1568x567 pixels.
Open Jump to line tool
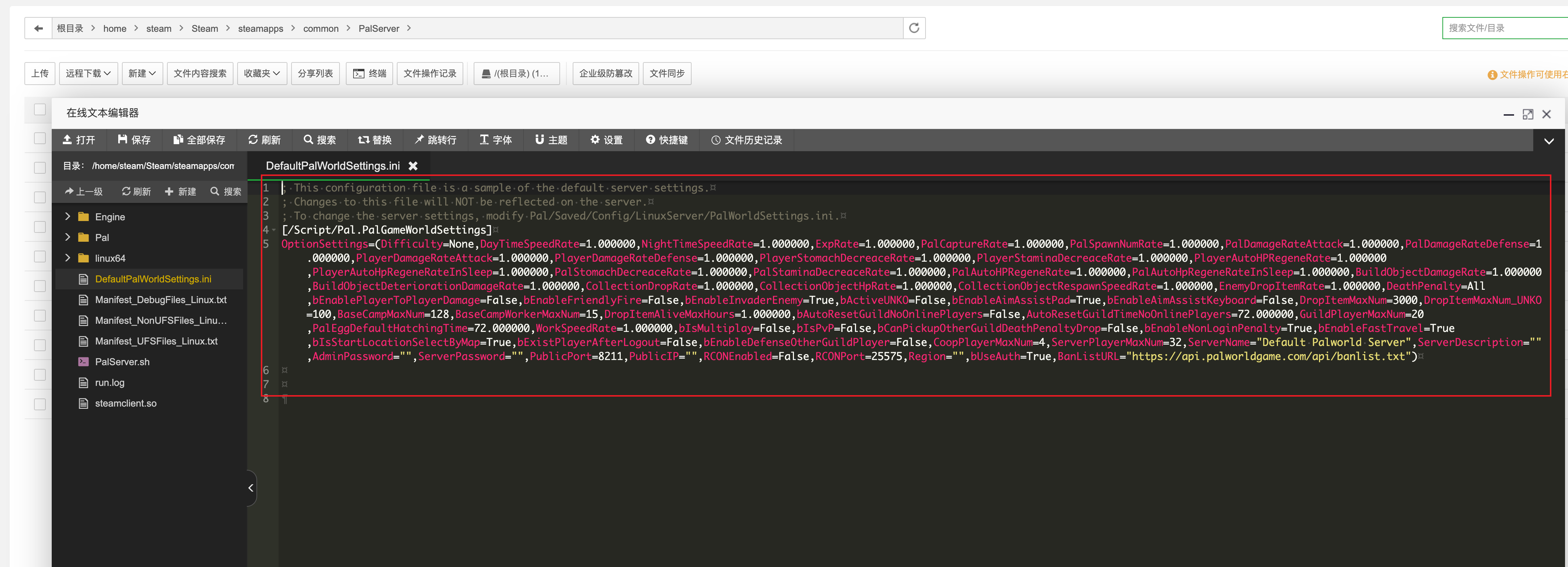pyautogui.click(x=435, y=140)
